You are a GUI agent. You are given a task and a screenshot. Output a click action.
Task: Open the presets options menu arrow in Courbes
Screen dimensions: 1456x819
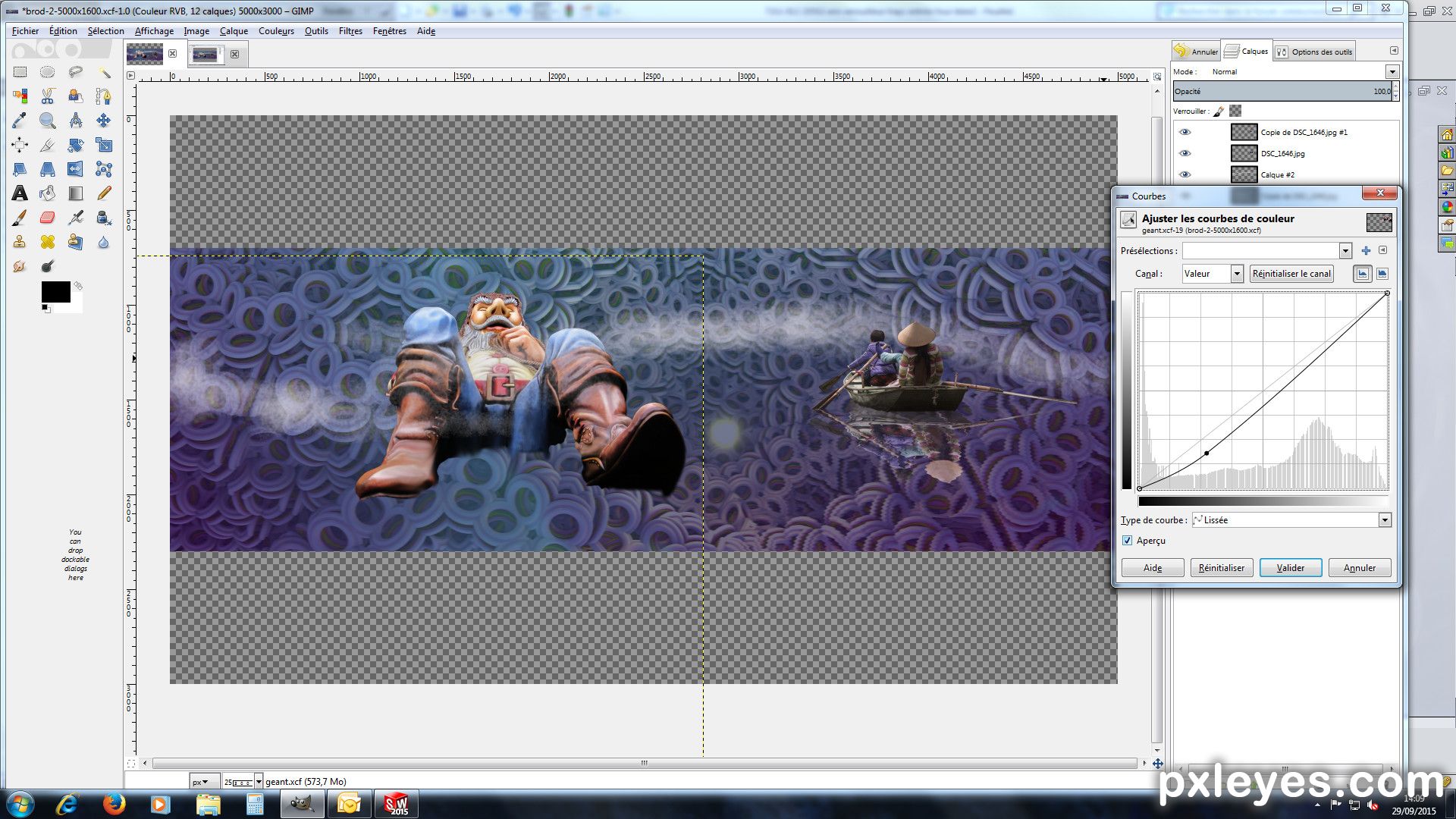(1382, 250)
